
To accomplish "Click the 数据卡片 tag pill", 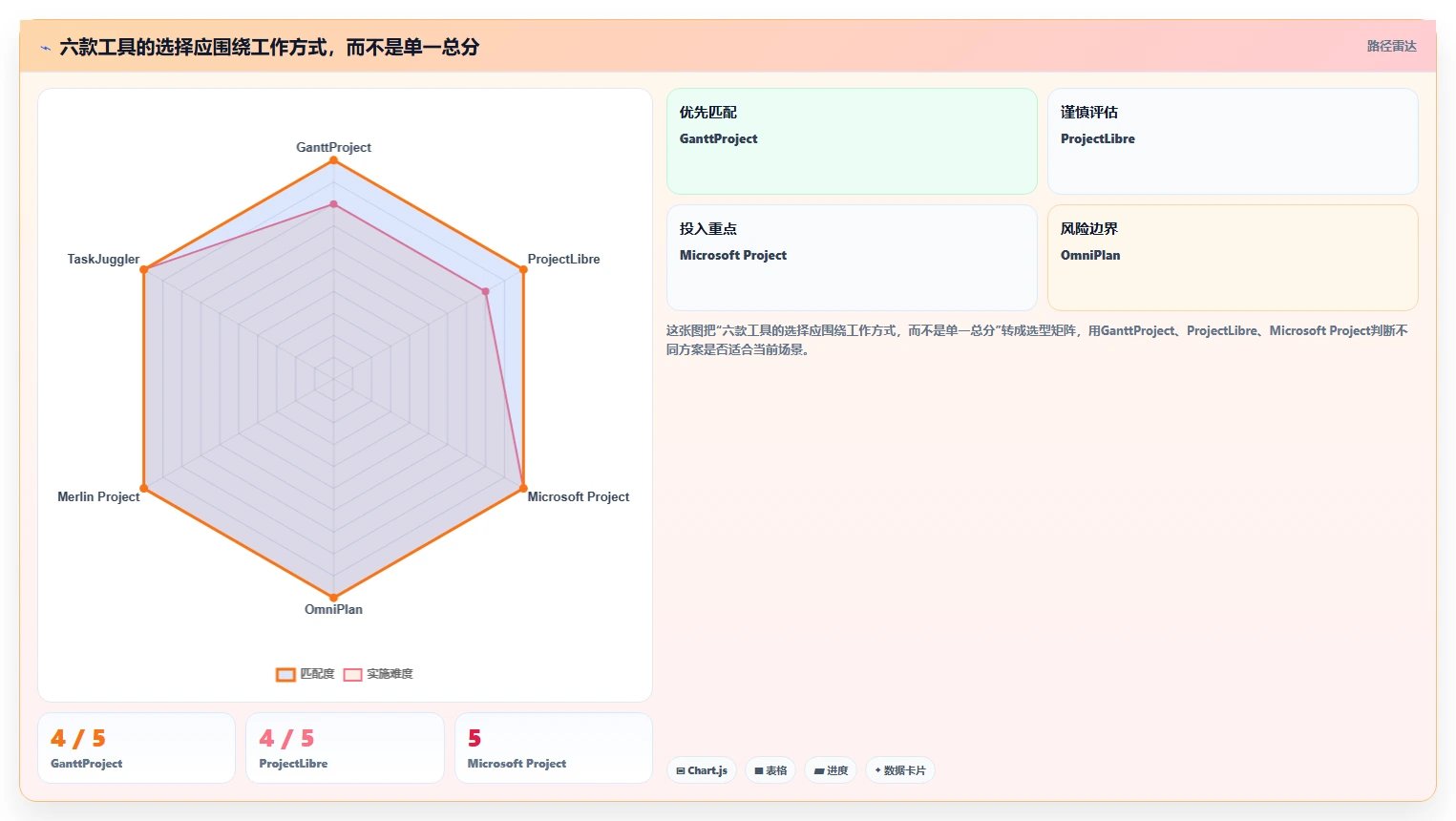I will [900, 770].
